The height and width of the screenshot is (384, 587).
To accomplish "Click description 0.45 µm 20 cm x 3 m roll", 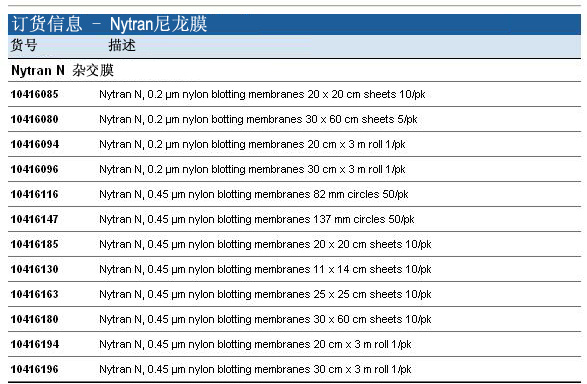I will tap(255, 344).
